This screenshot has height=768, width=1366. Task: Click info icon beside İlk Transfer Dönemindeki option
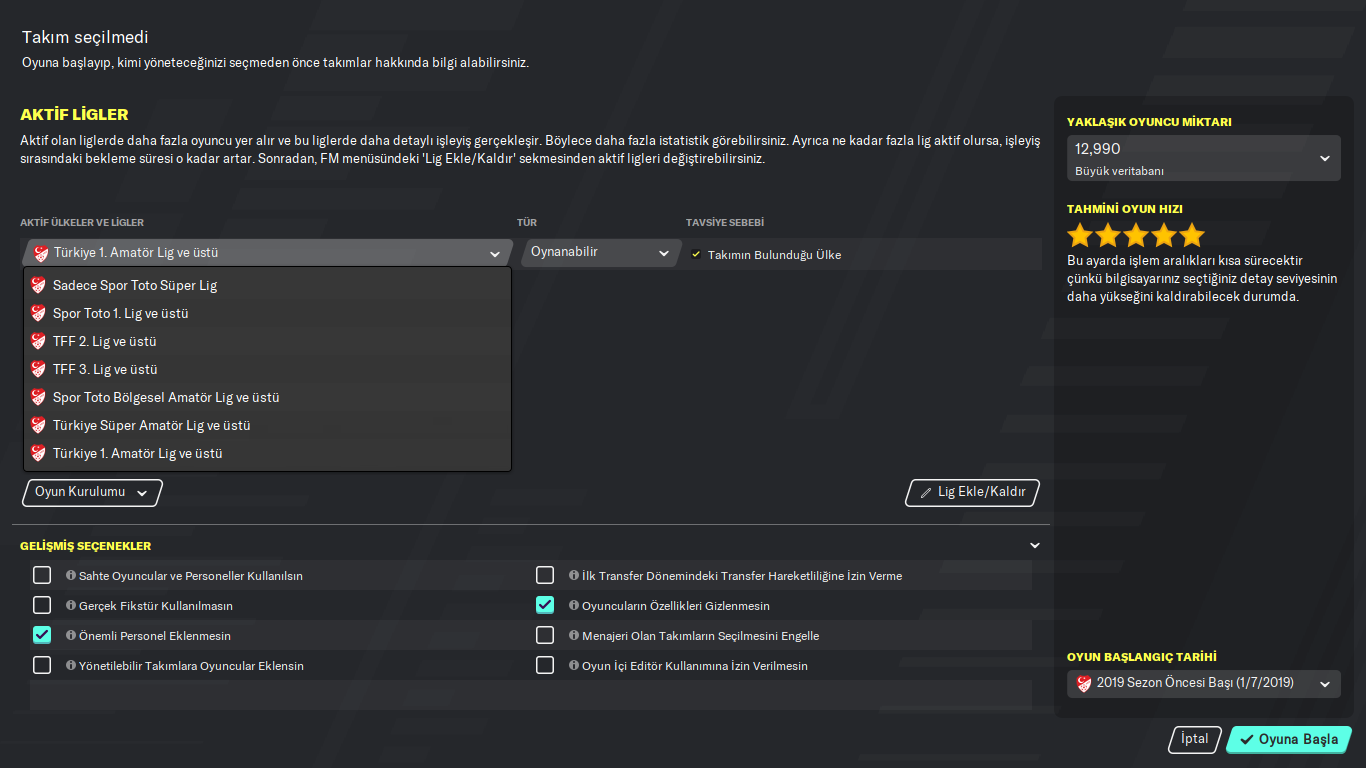pyautogui.click(x=574, y=576)
